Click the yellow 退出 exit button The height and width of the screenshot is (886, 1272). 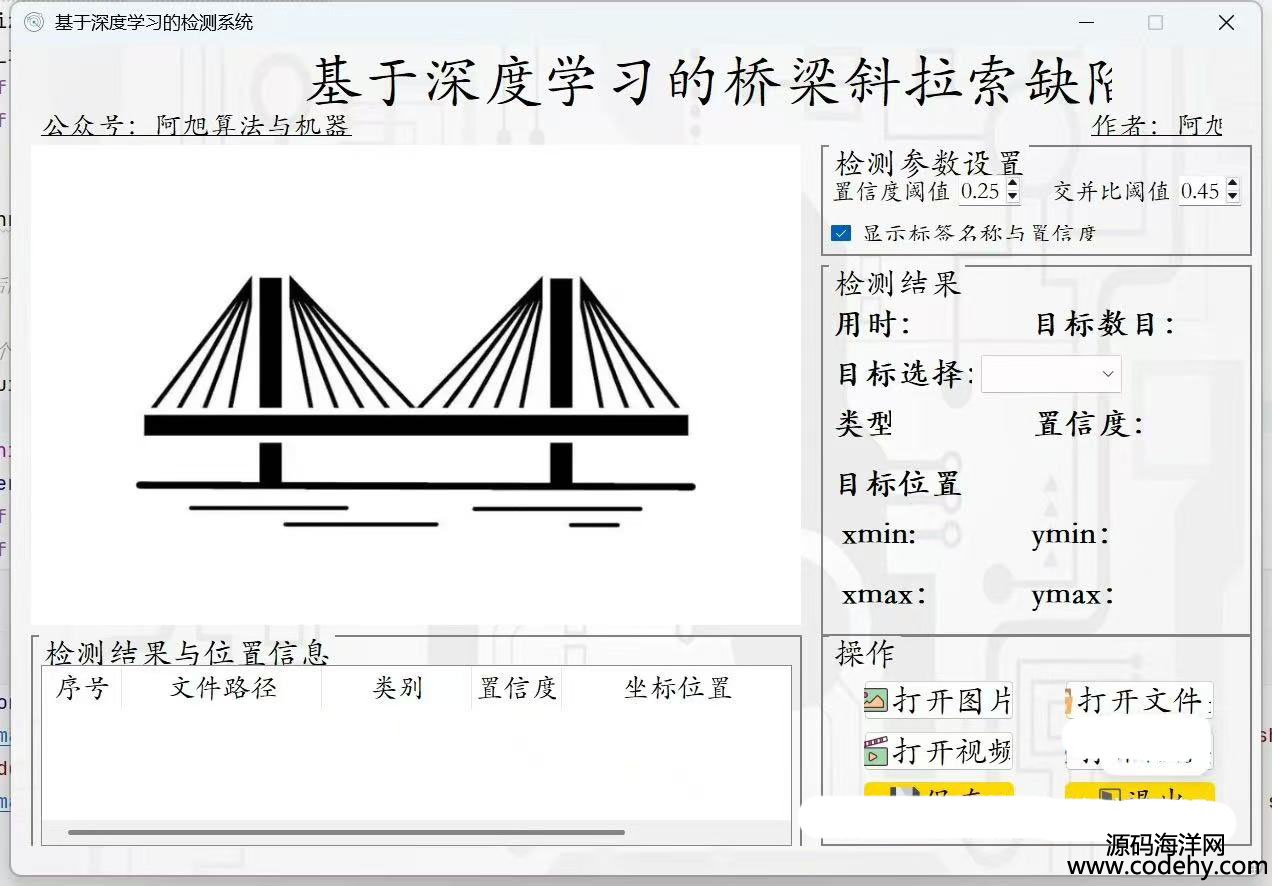(x=1139, y=792)
